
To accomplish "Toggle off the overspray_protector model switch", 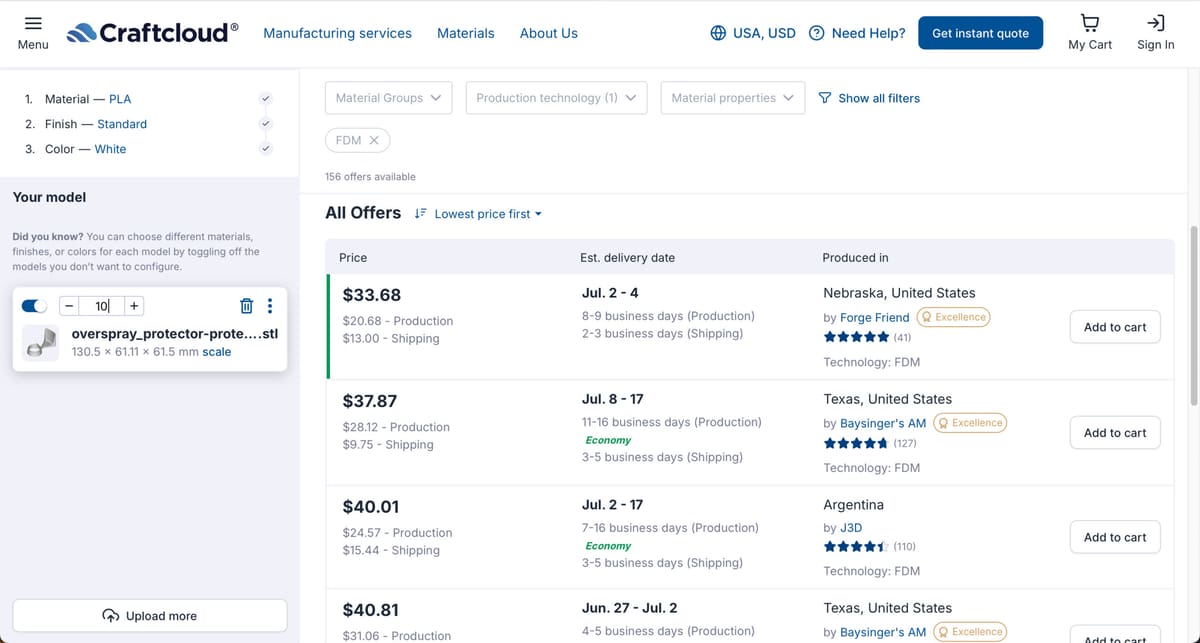I will [34, 306].
